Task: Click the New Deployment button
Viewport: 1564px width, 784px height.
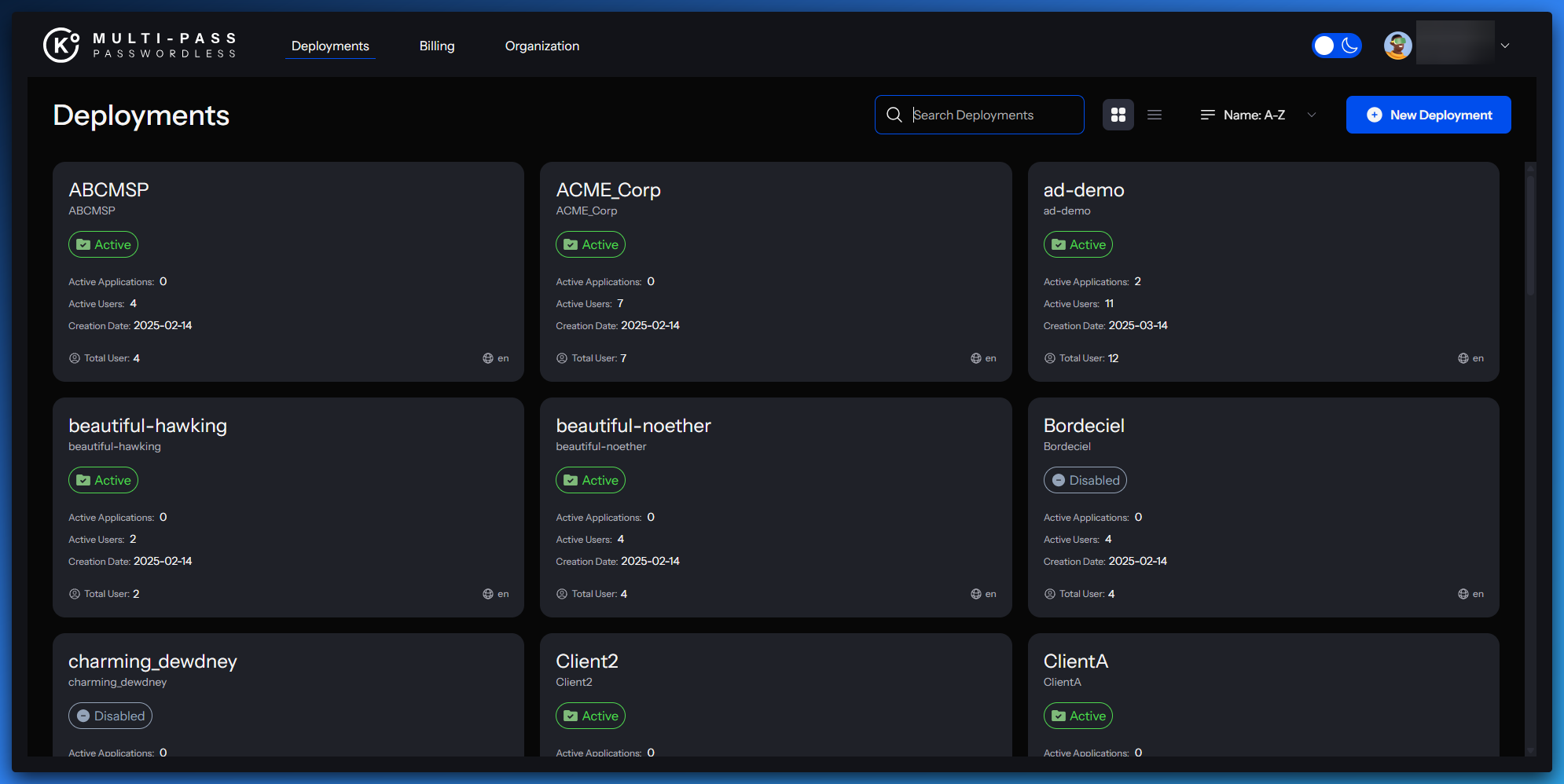Action: 1429,115
